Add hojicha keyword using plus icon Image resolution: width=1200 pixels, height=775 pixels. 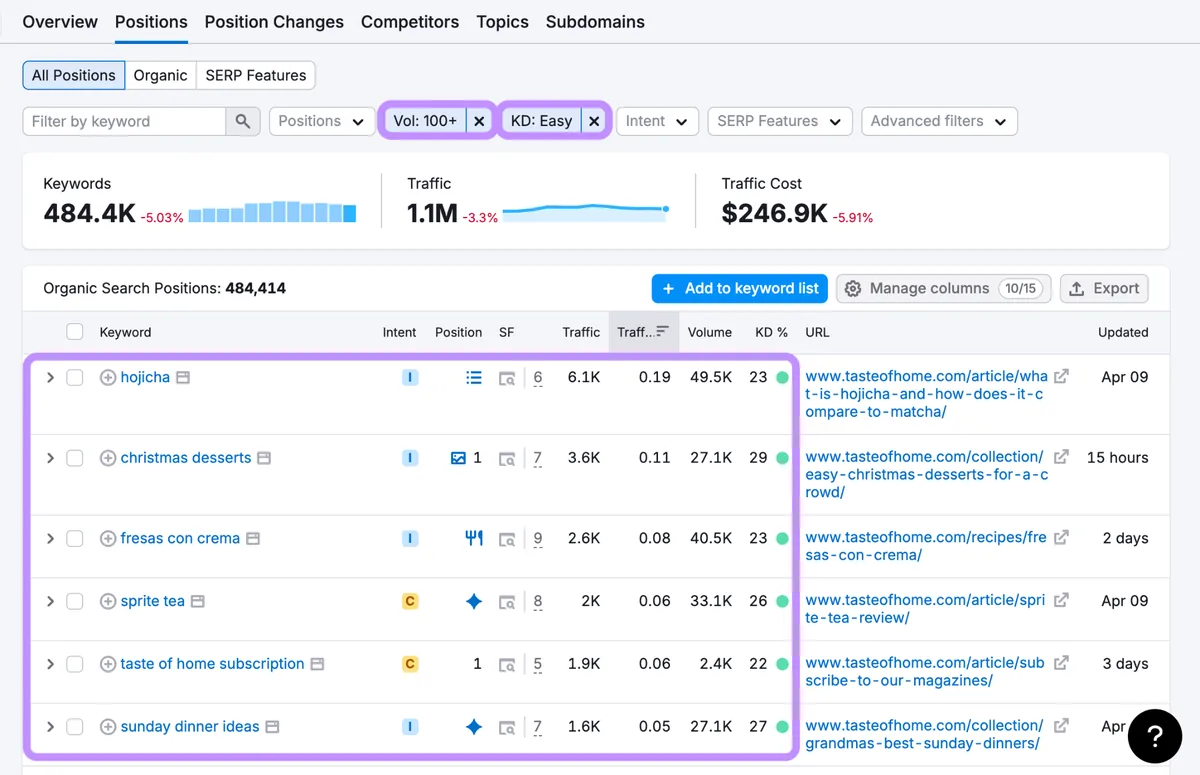coord(108,377)
